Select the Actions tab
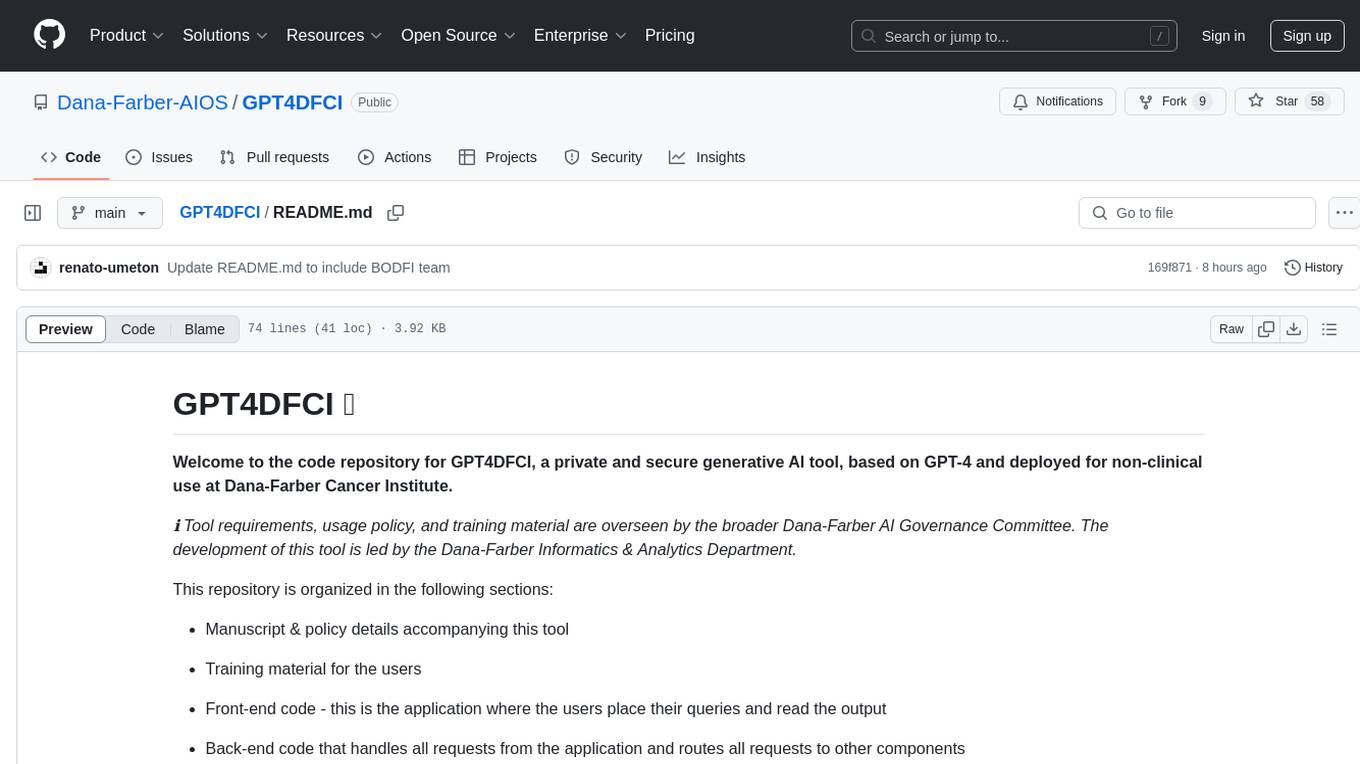 395,157
